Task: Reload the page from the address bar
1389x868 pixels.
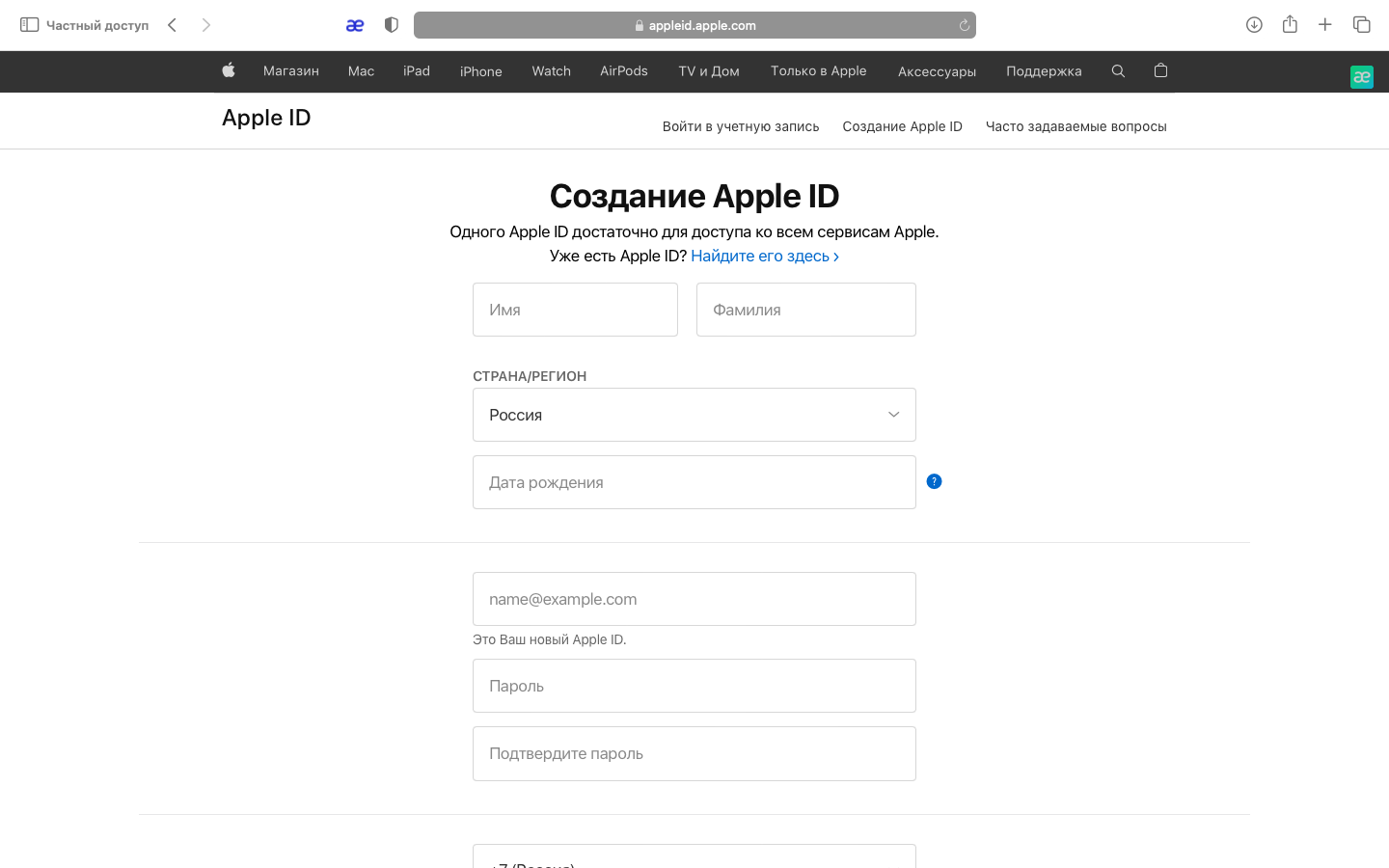Action: [964, 26]
